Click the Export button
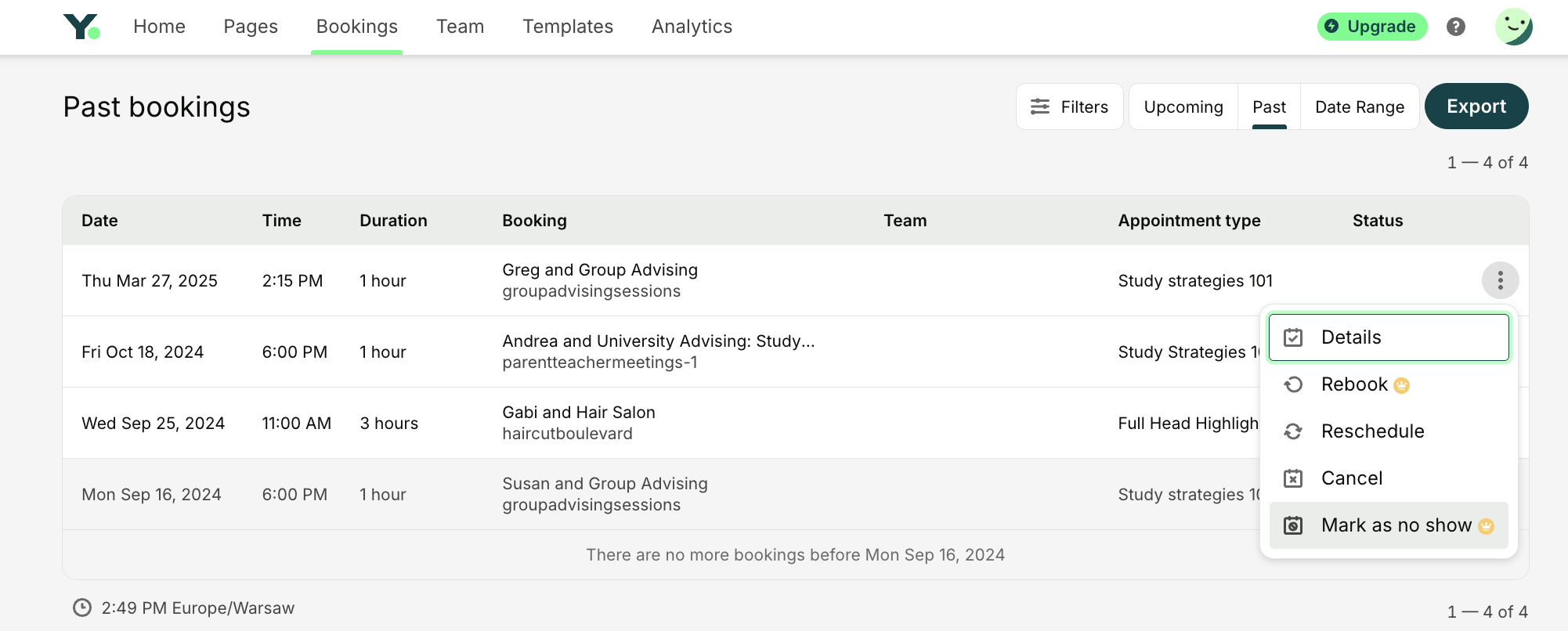 [1476, 106]
